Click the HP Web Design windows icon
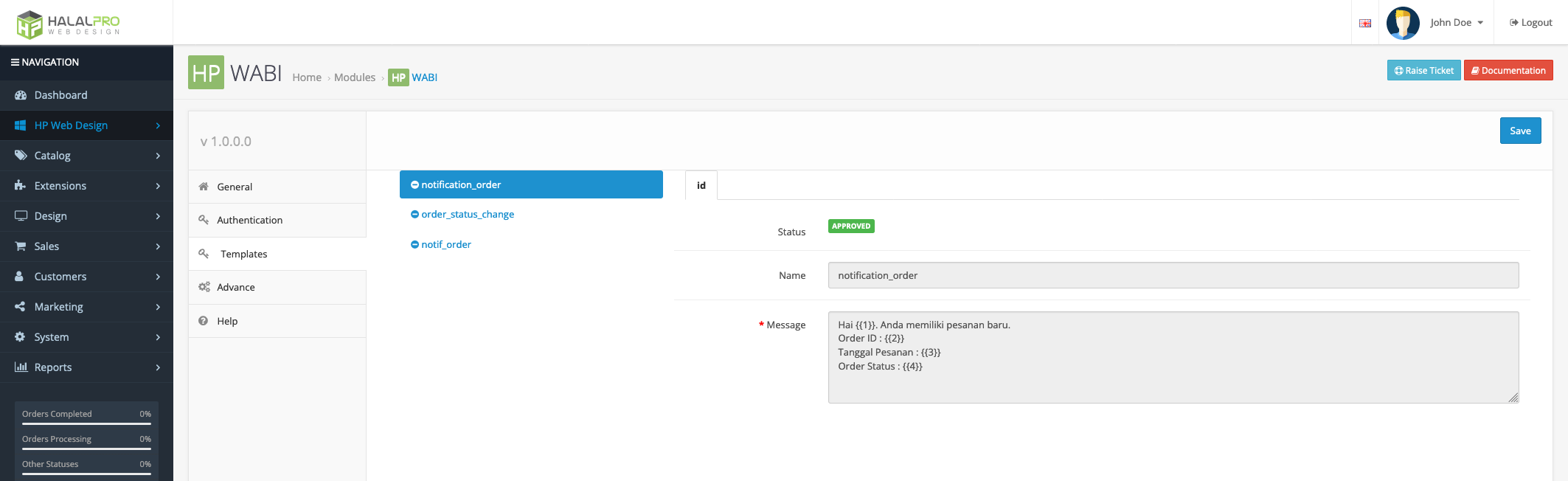The width and height of the screenshot is (1568, 481). pos(21,125)
